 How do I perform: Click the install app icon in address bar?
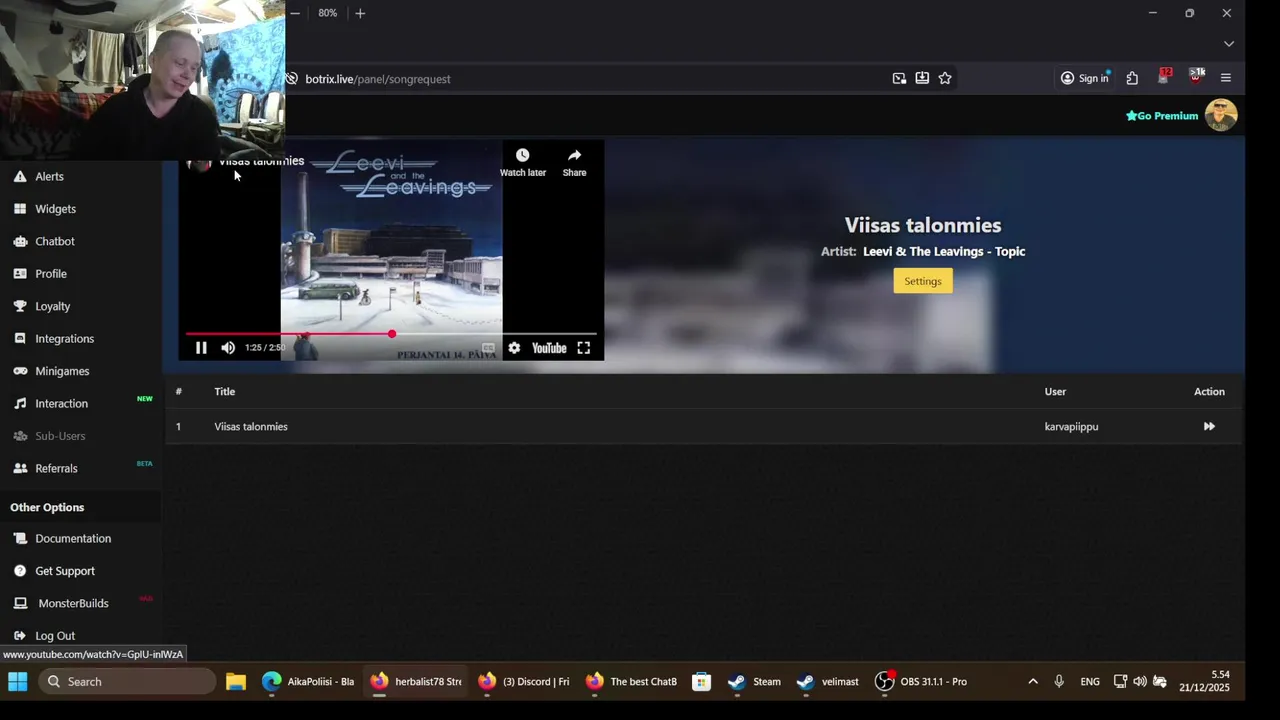click(x=922, y=78)
